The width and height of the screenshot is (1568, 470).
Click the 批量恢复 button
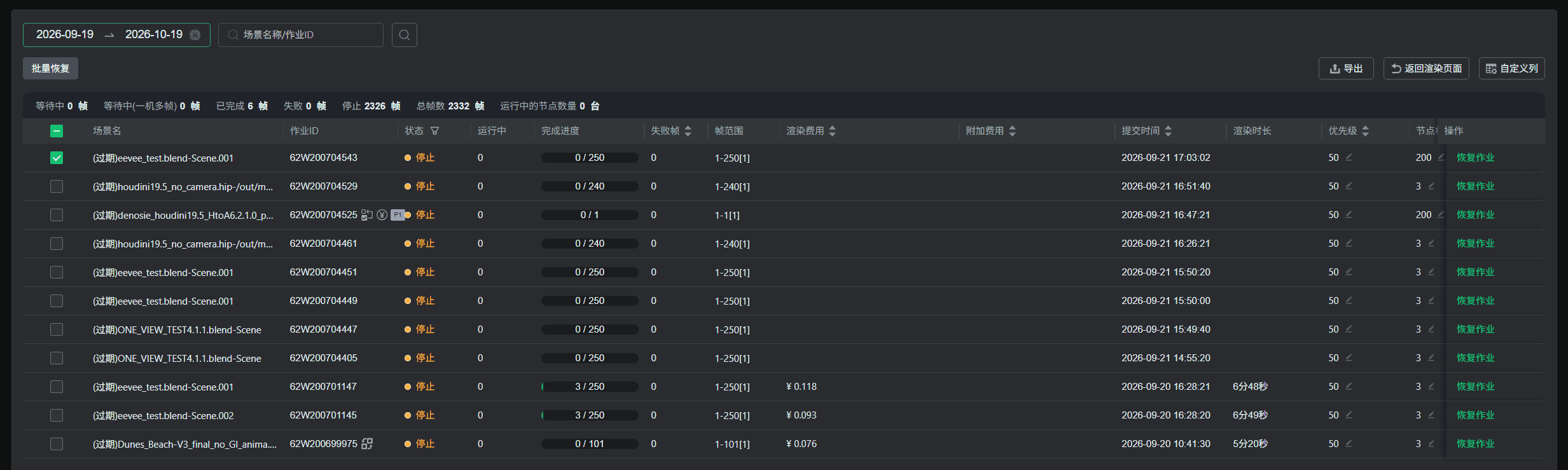[x=50, y=69]
